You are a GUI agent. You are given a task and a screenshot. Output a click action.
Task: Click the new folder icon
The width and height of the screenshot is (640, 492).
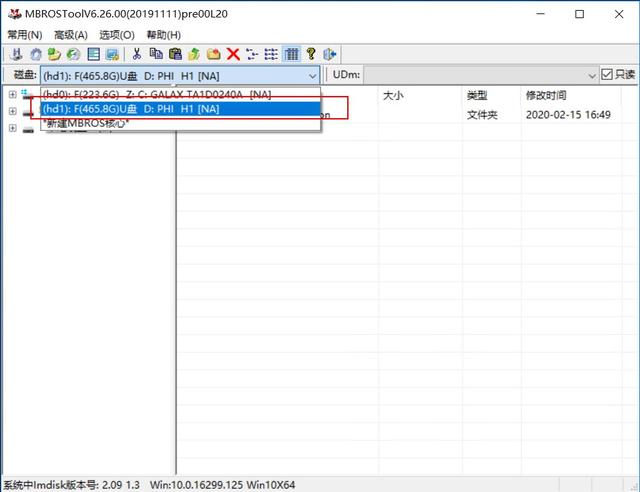pyautogui.click(x=213, y=54)
